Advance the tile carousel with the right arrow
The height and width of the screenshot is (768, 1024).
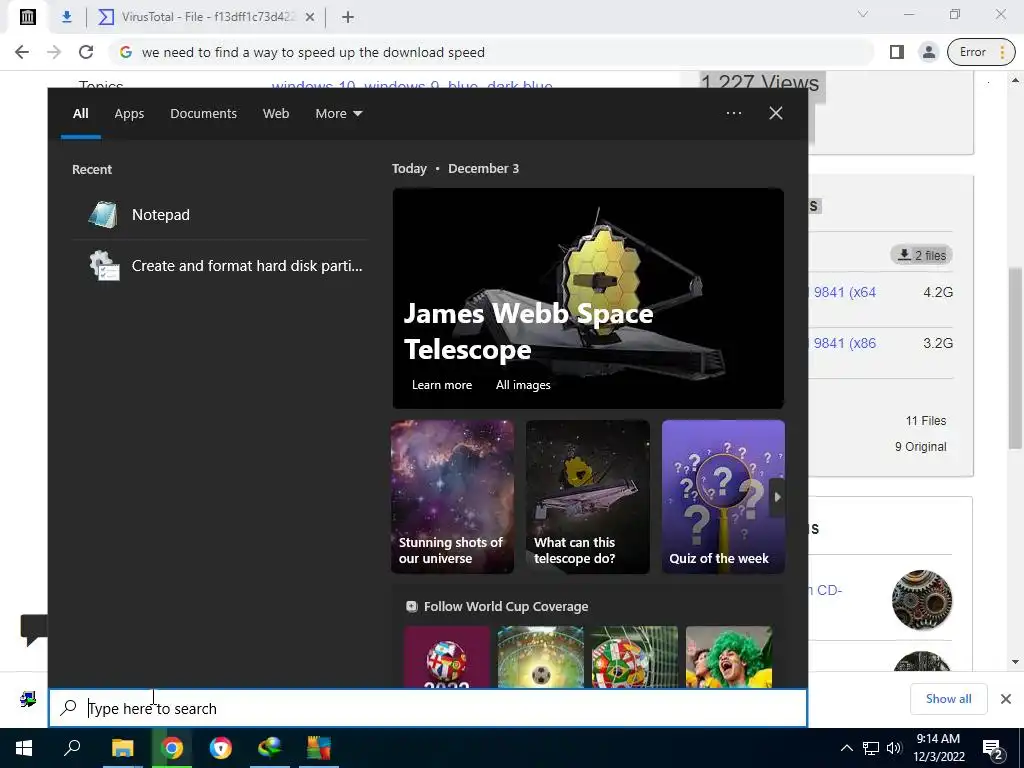[776, 497]
